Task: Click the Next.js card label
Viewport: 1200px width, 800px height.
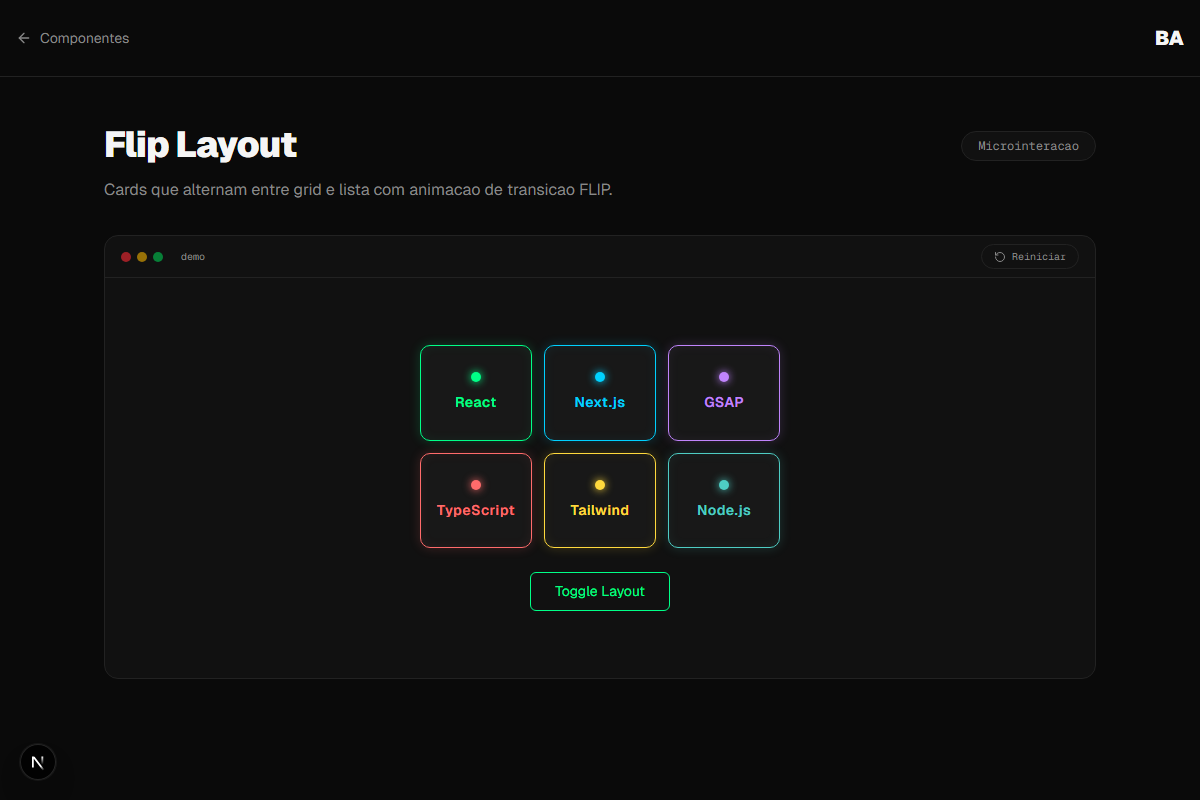Action: click(599, 402)
